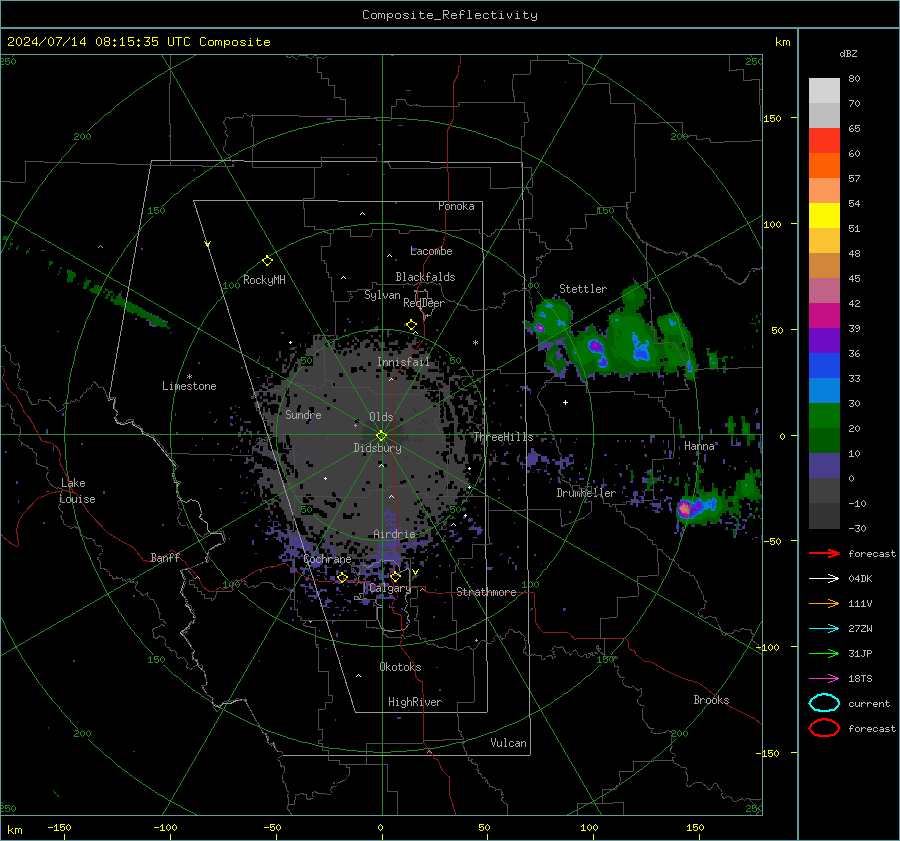Click the Innisfail city label
The height and width of the screenshot is (841, 900).
(403, 362)
